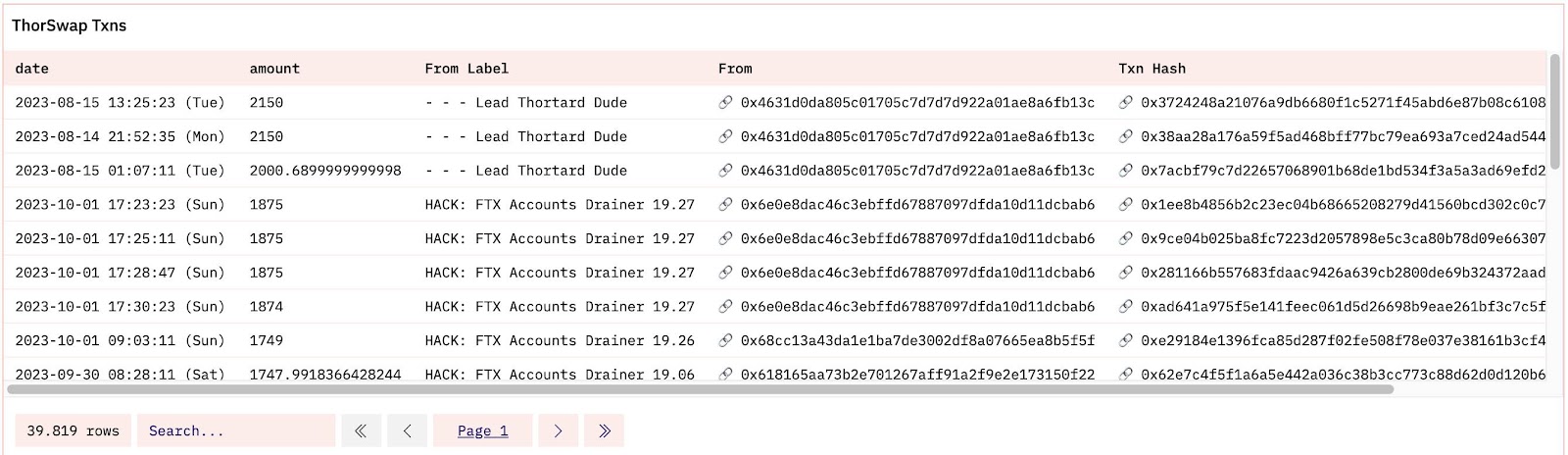Open link icon beside hash 0x1ee8b4856b2c
Image resolution: width=1568 pixels, height=455 pixels.
pyautogui.click(x=1126, y=204)
